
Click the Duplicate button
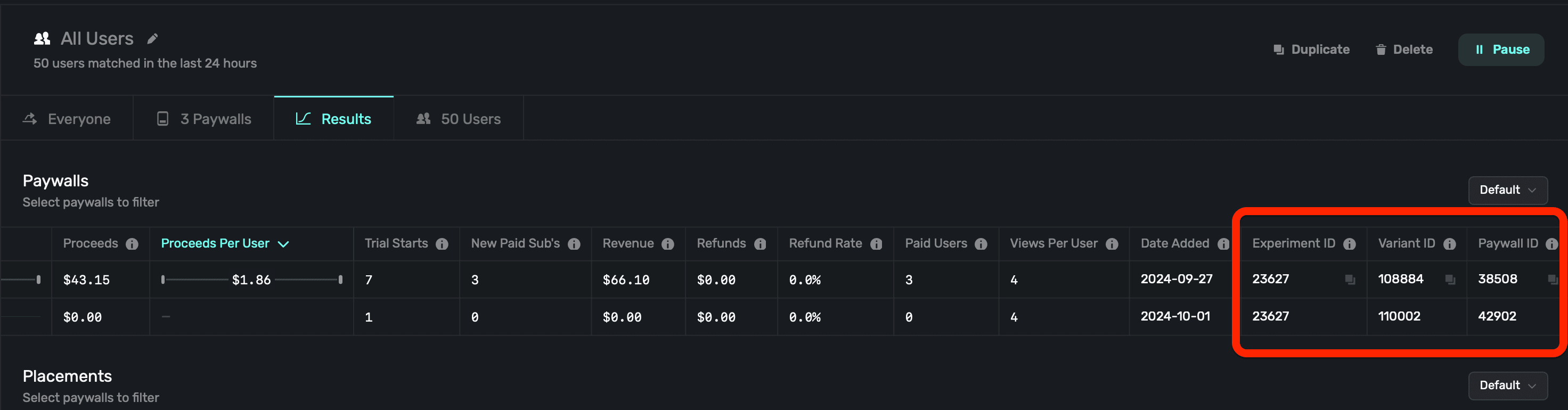point(1311,50)
